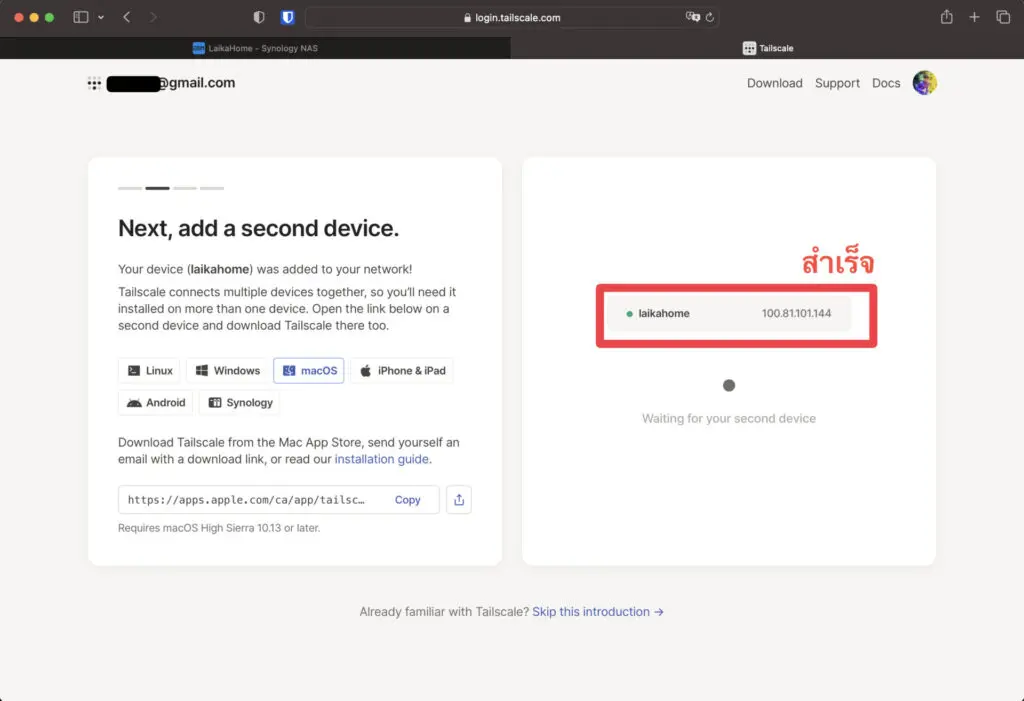The height and width of the screenshot is (701, 1024).
Task: Select the macOS platform option
Action: point(309,370)
